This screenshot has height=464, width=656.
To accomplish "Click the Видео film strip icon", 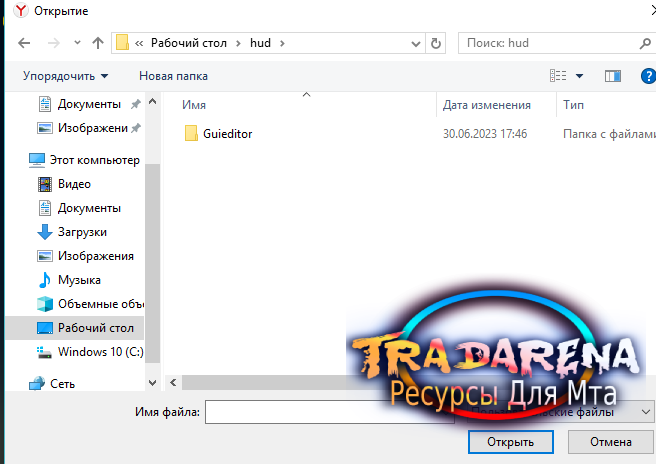I will [x=45, y=184].
